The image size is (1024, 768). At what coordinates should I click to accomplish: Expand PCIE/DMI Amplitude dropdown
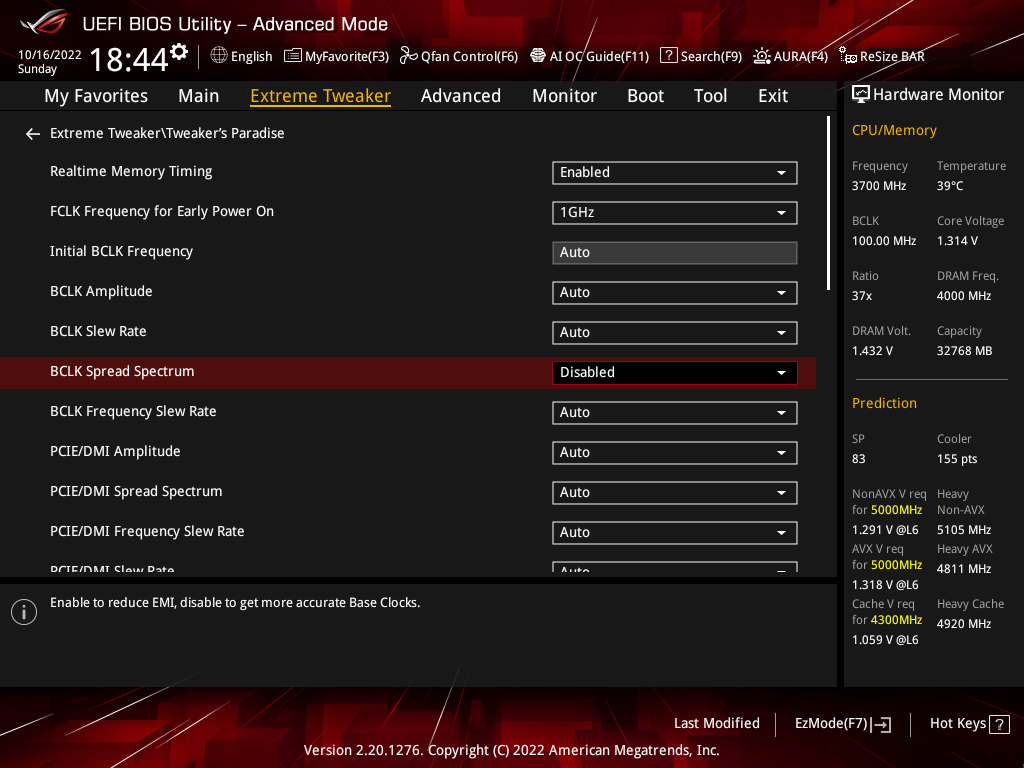tap(675, 453)
